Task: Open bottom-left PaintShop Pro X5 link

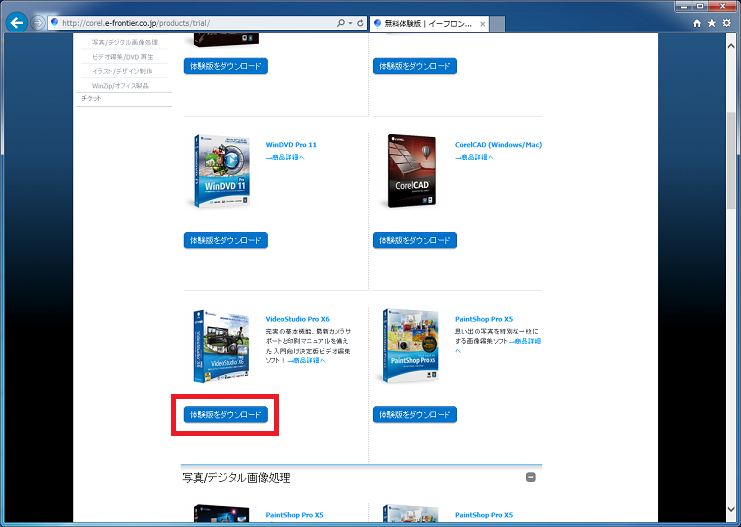Action: [294, 515]
